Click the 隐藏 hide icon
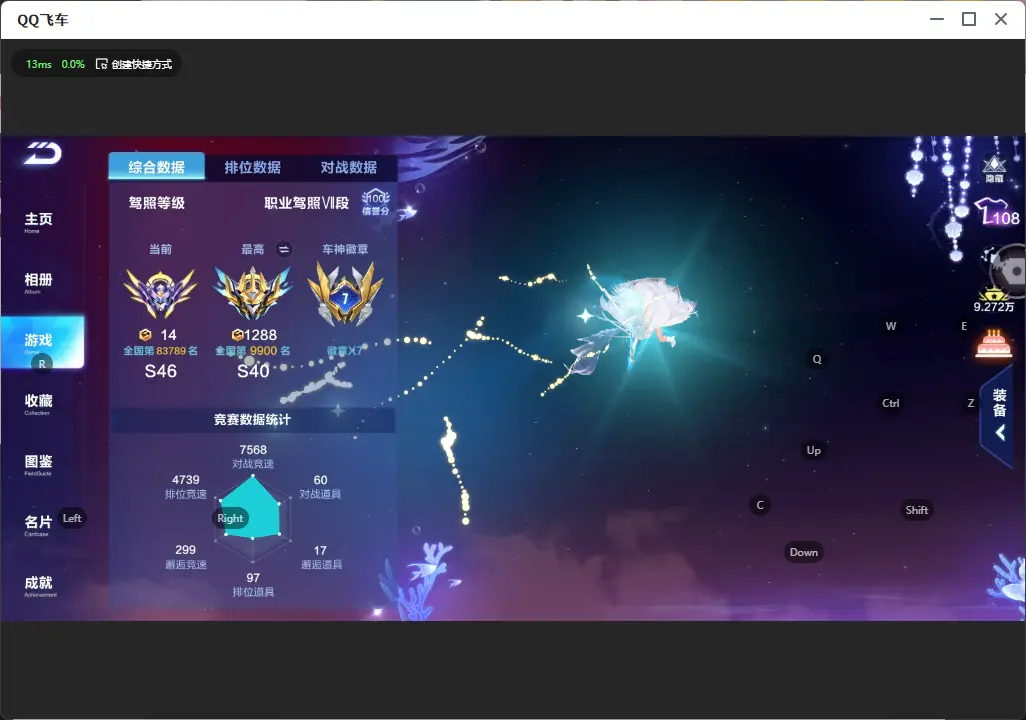Viewport: 1026px width, 720px height. tap(994, 169)
